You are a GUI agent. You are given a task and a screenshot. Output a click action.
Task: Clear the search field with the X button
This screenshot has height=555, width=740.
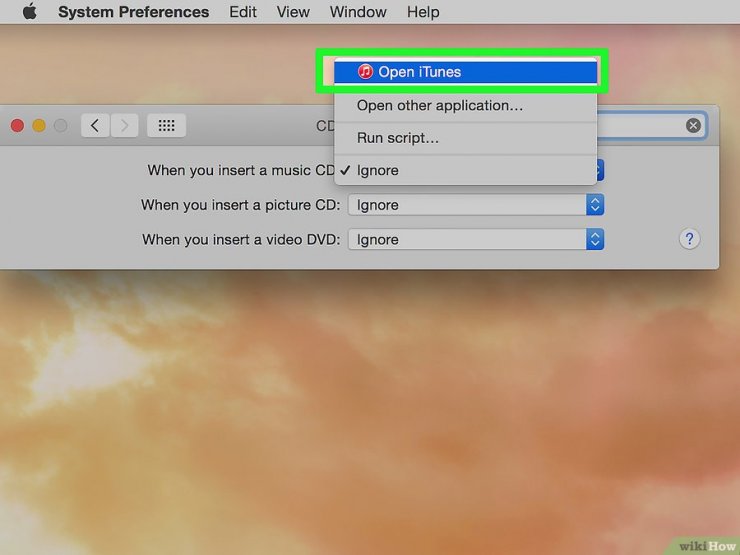coord(693,126)
